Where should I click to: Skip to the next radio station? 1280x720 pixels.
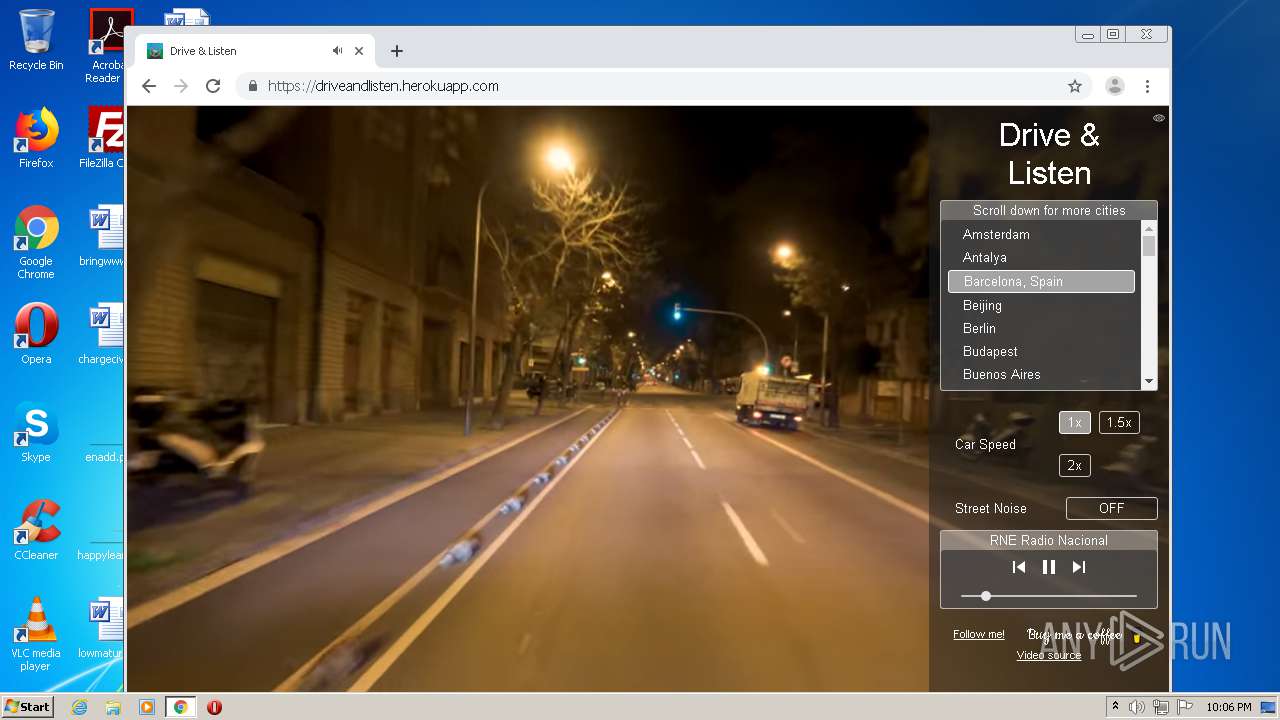(x=1079, y=567)
